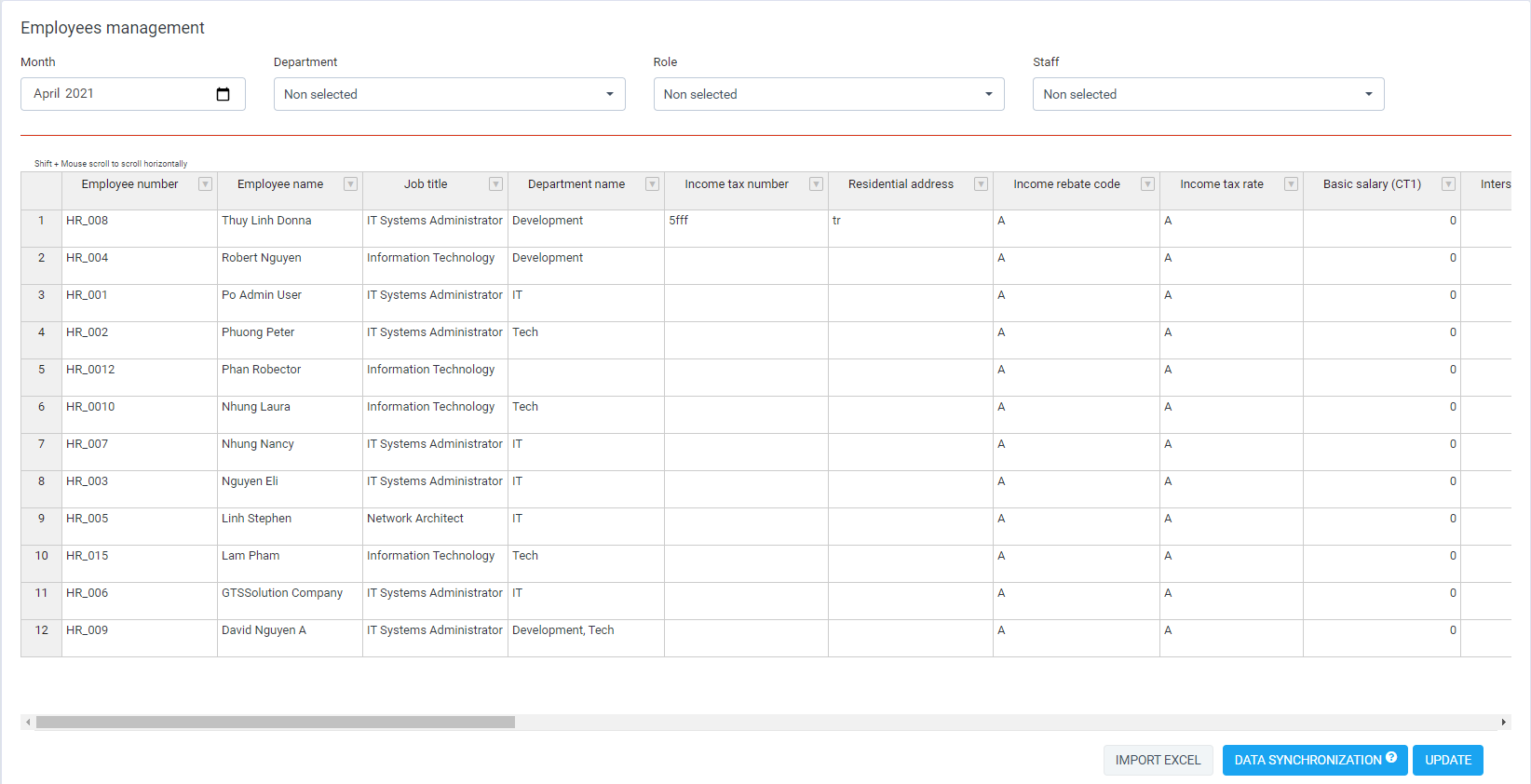Open filter for Job title column
1531x784 pixels.
495,184
